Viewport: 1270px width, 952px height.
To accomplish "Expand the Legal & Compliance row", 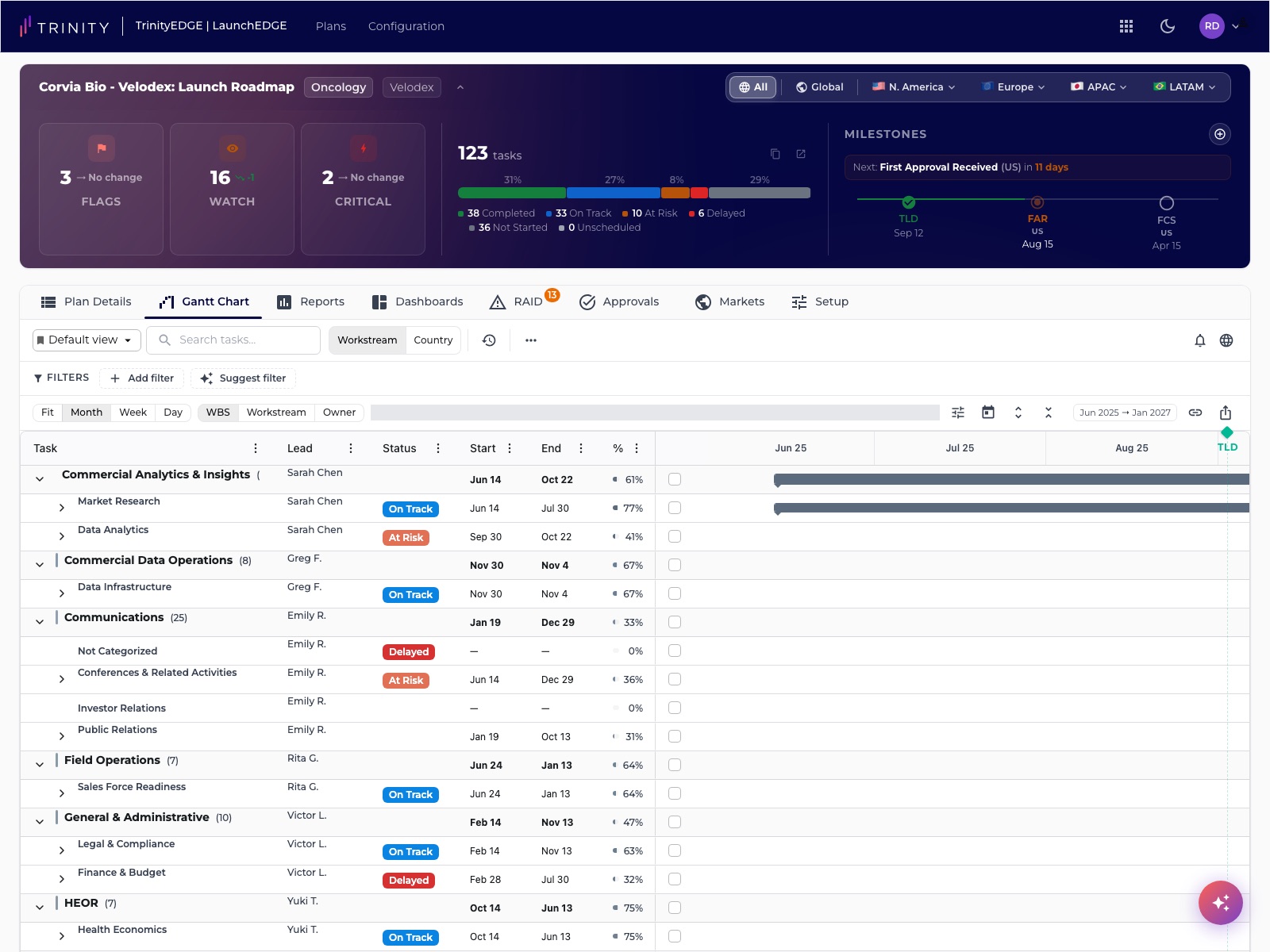I will pyautogui.click(x=62, y=850).
